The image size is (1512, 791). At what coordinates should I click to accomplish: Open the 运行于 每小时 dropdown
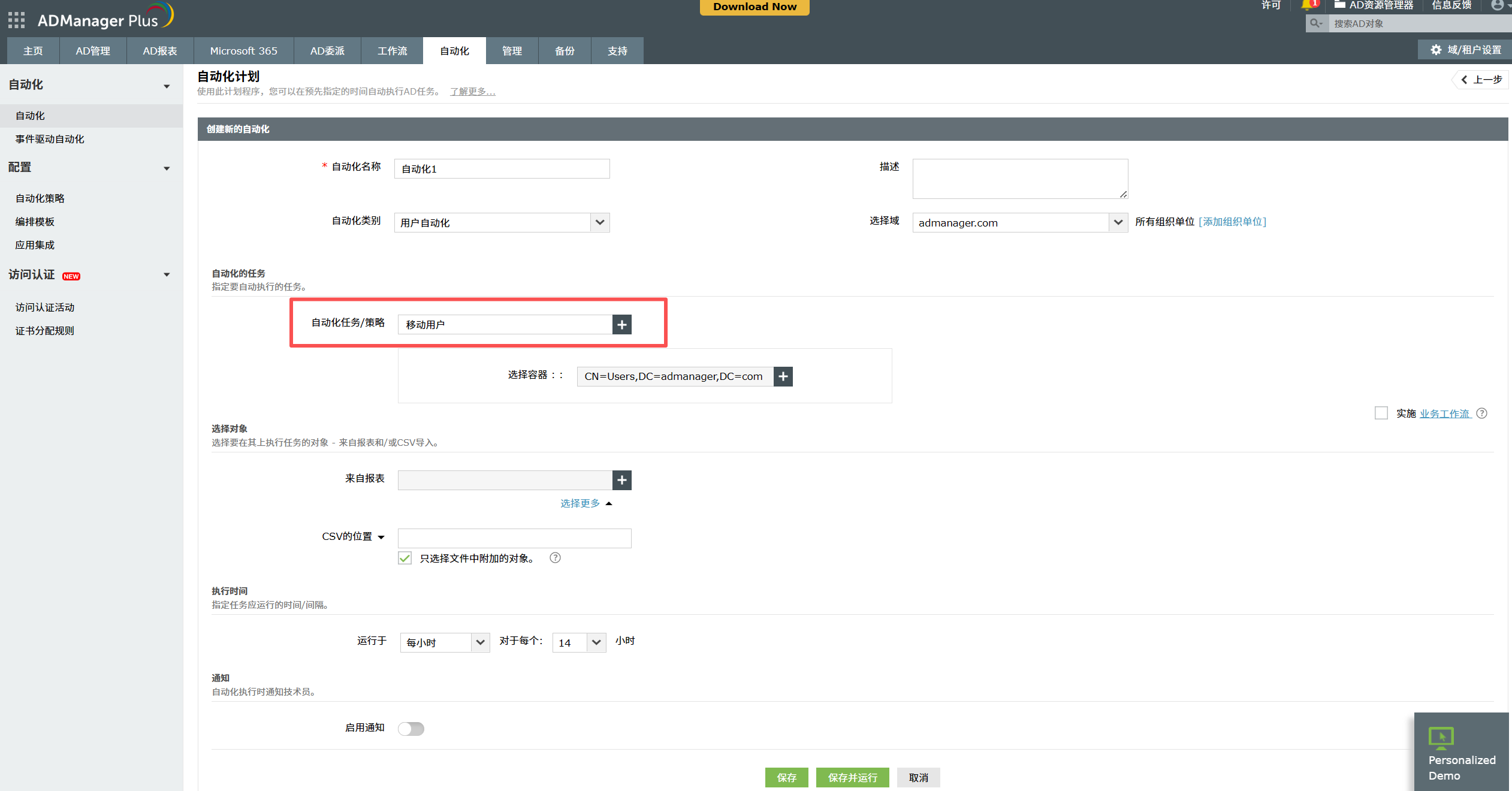tap(445, 642)
